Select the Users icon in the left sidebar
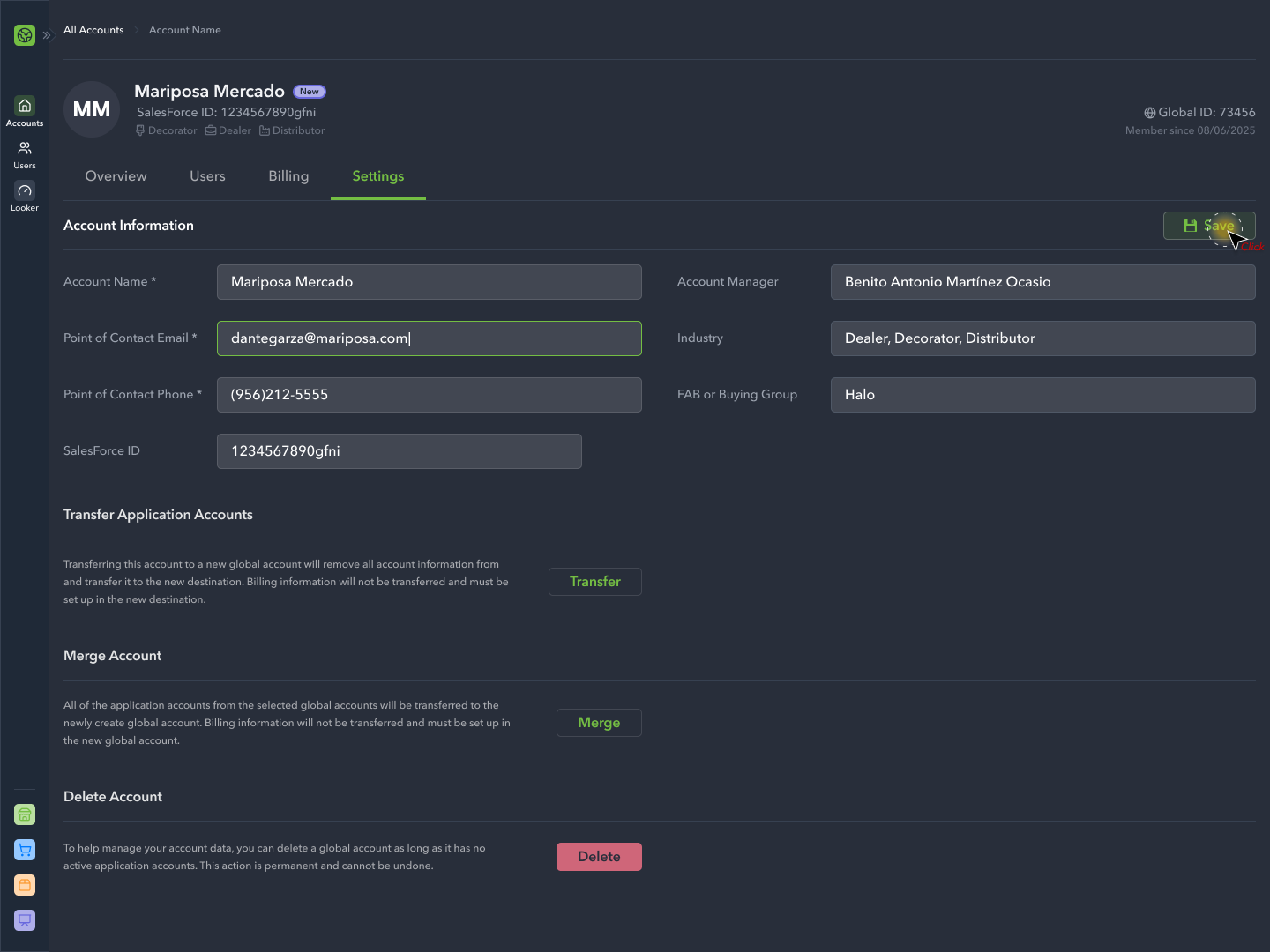The height and width of the screenshot is (952, 1270). 24,148
